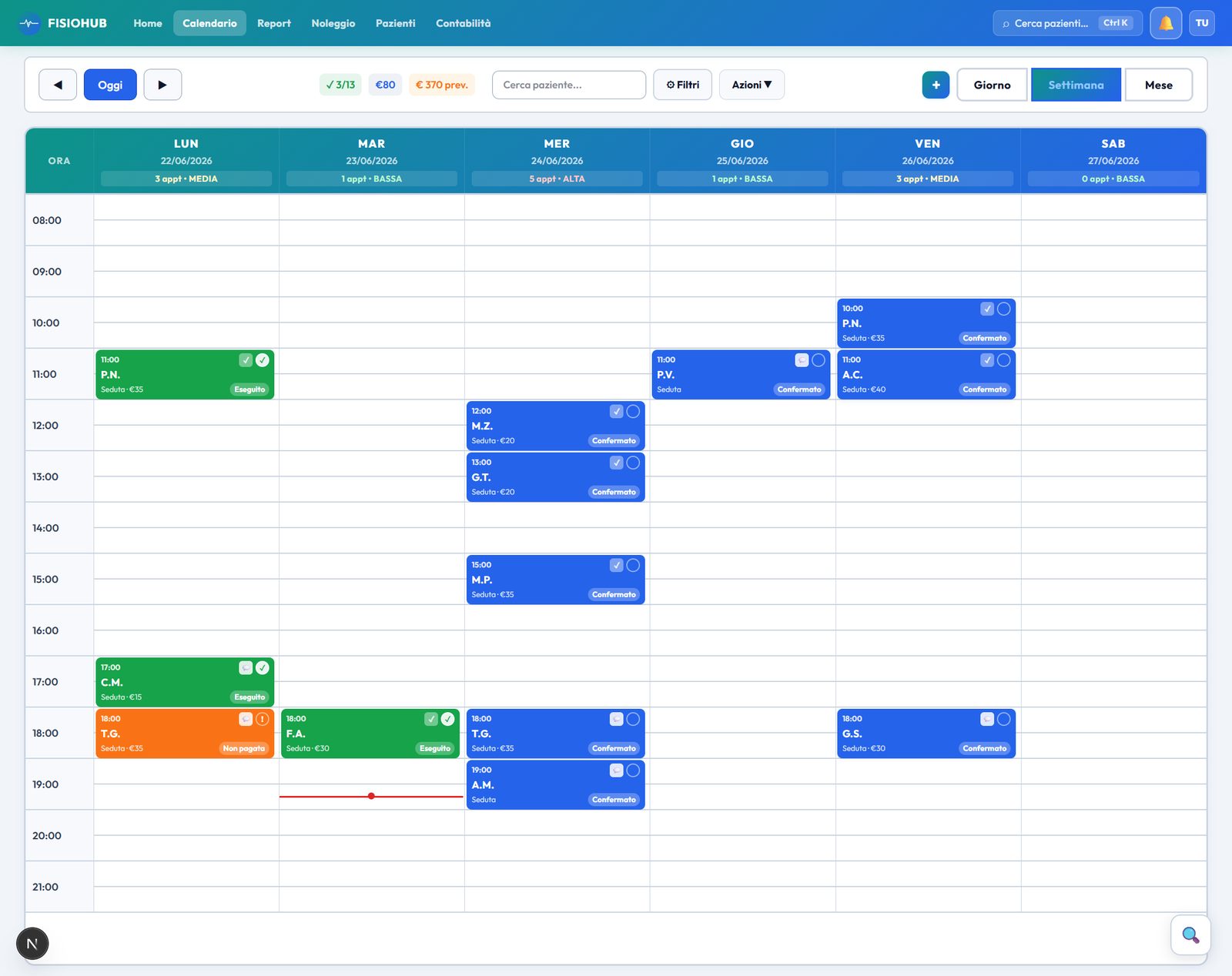1232x976 pixels.
Task: Open the Azioni dropdown
Action: 752,85
